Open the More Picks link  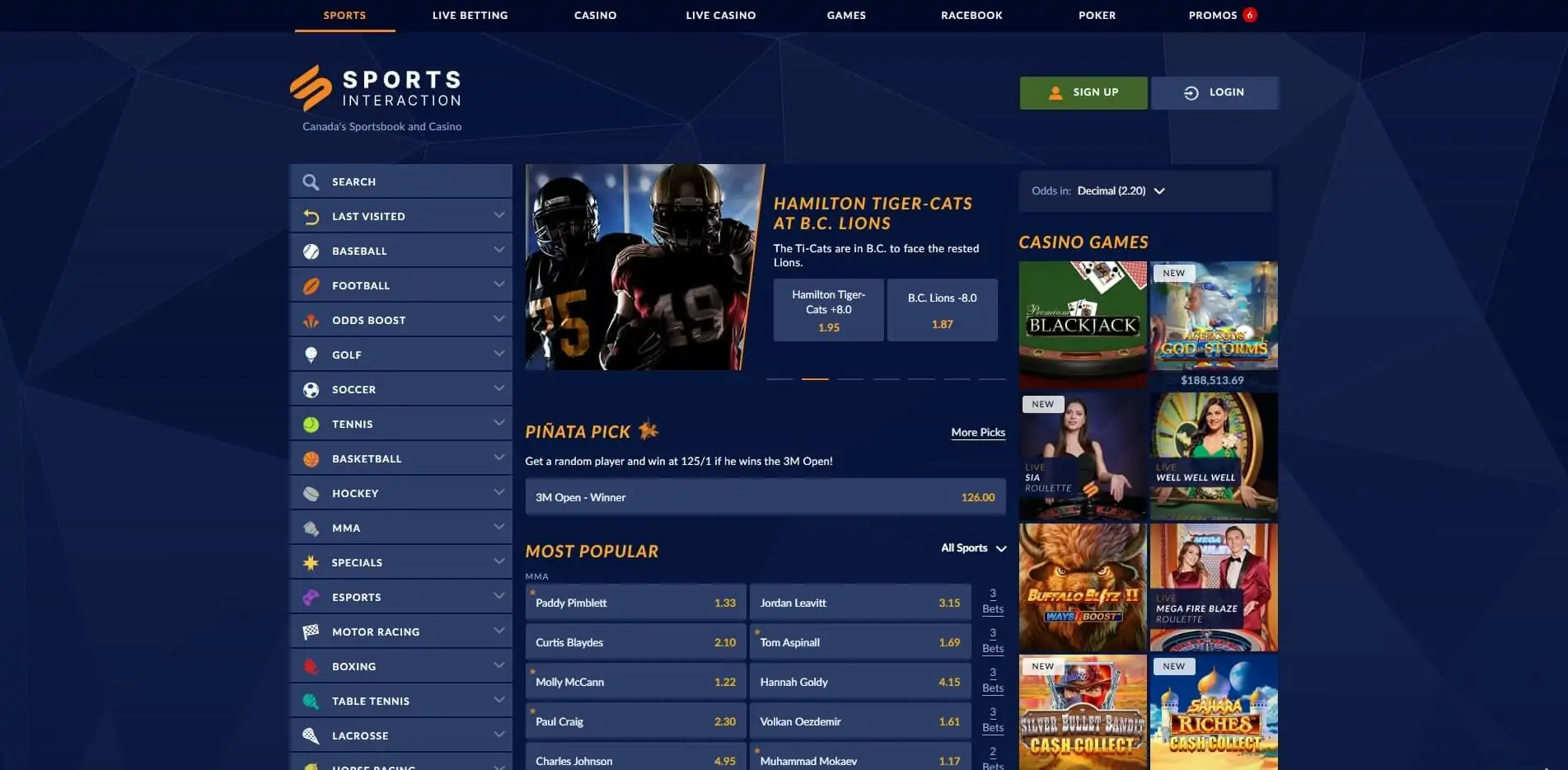click(978, 432)
